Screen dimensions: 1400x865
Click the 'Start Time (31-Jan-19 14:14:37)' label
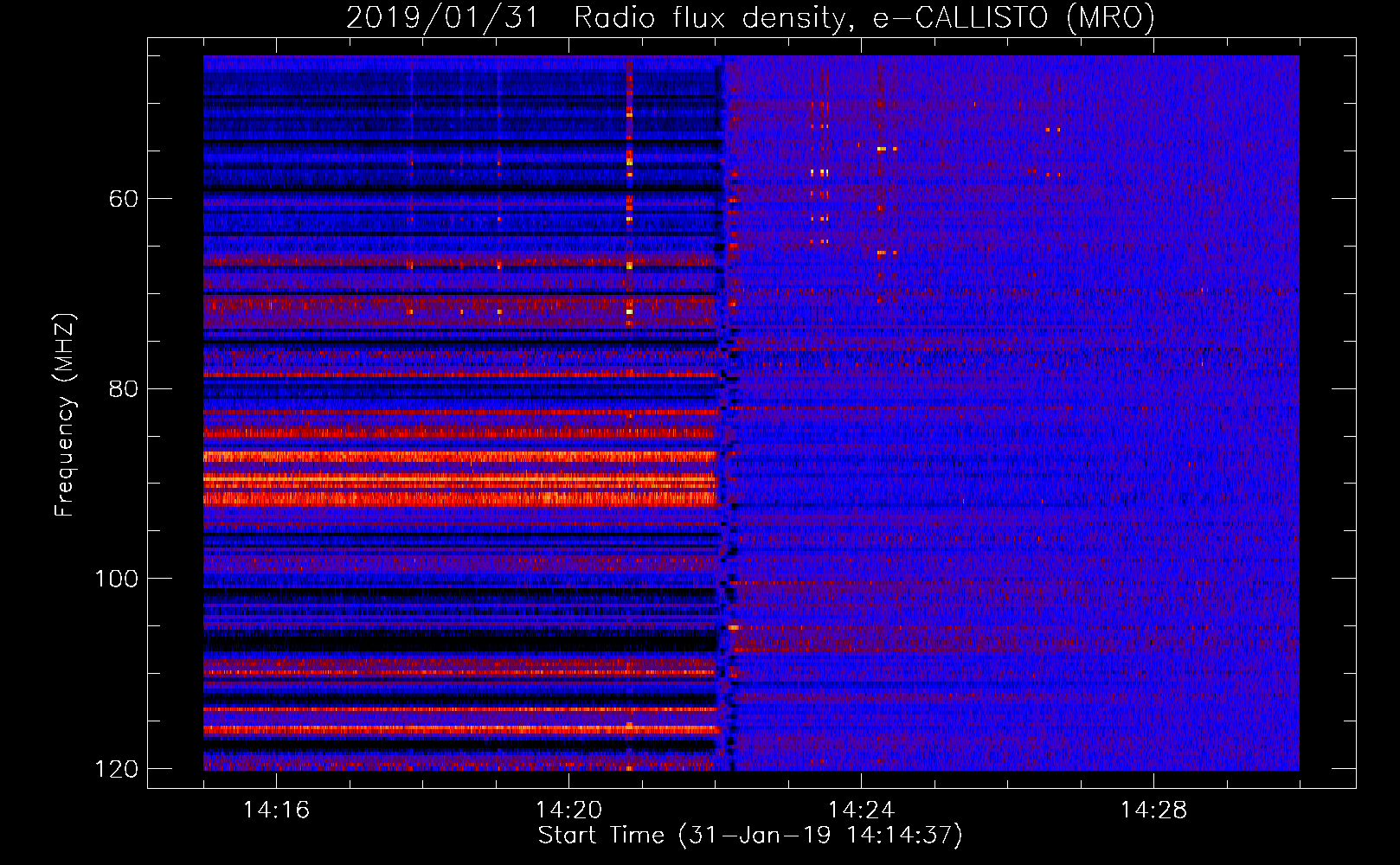[750, 836]
